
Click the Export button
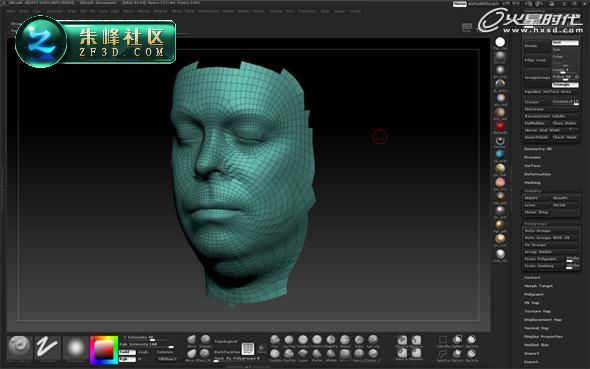click(531, 362)
